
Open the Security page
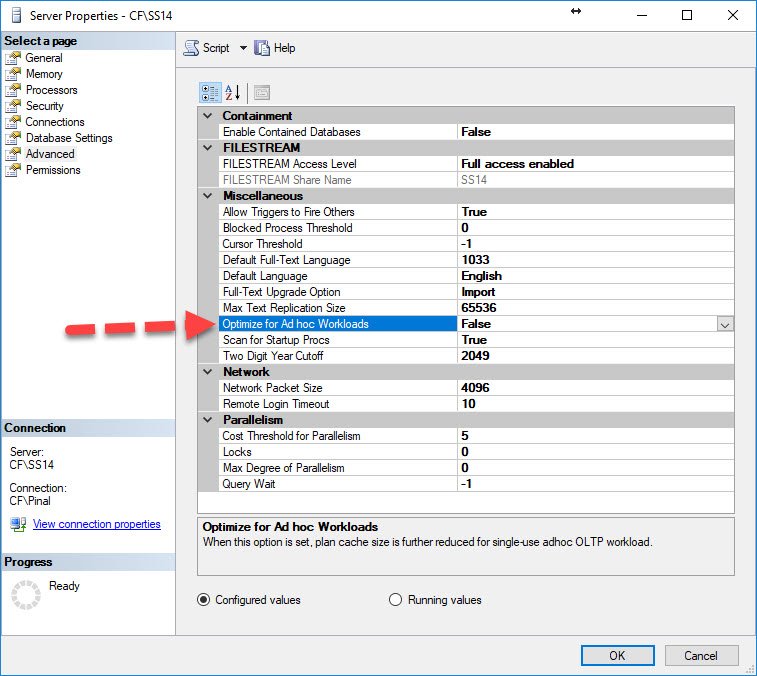point(45,106)
